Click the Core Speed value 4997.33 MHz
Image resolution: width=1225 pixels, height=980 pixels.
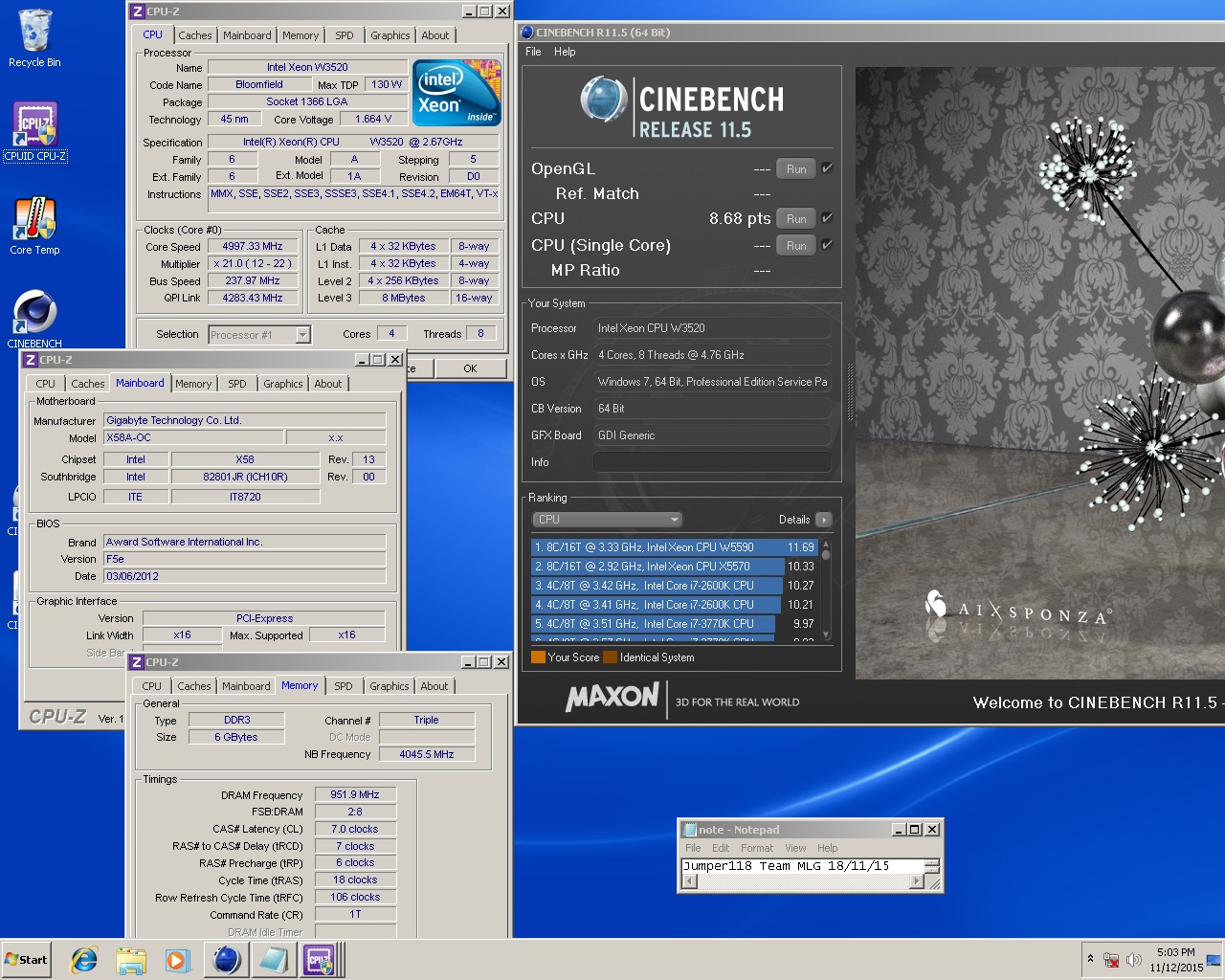tap(253, 246)
